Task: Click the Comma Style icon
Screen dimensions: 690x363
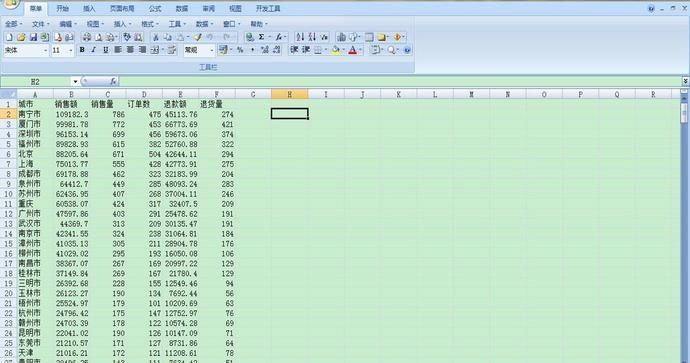Action: (252, 50)
